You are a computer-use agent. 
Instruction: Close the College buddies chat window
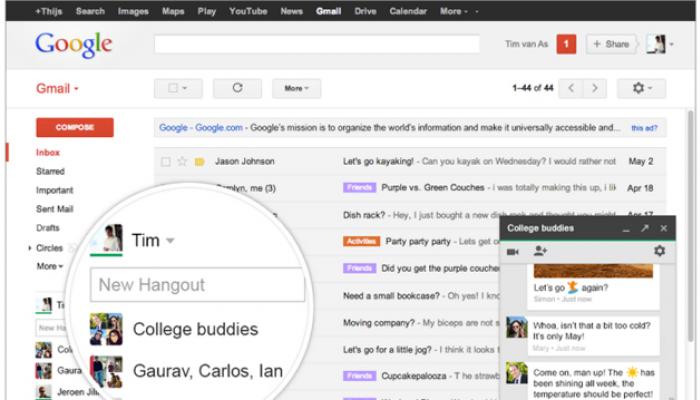tap(664, 228)
